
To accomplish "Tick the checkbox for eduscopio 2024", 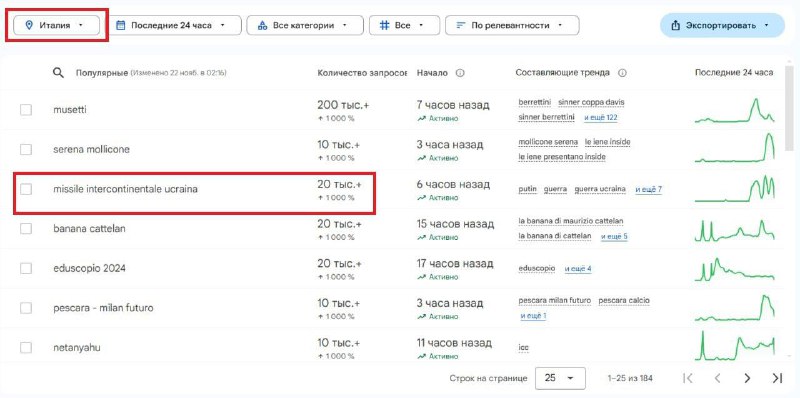I will coord(26,268).
